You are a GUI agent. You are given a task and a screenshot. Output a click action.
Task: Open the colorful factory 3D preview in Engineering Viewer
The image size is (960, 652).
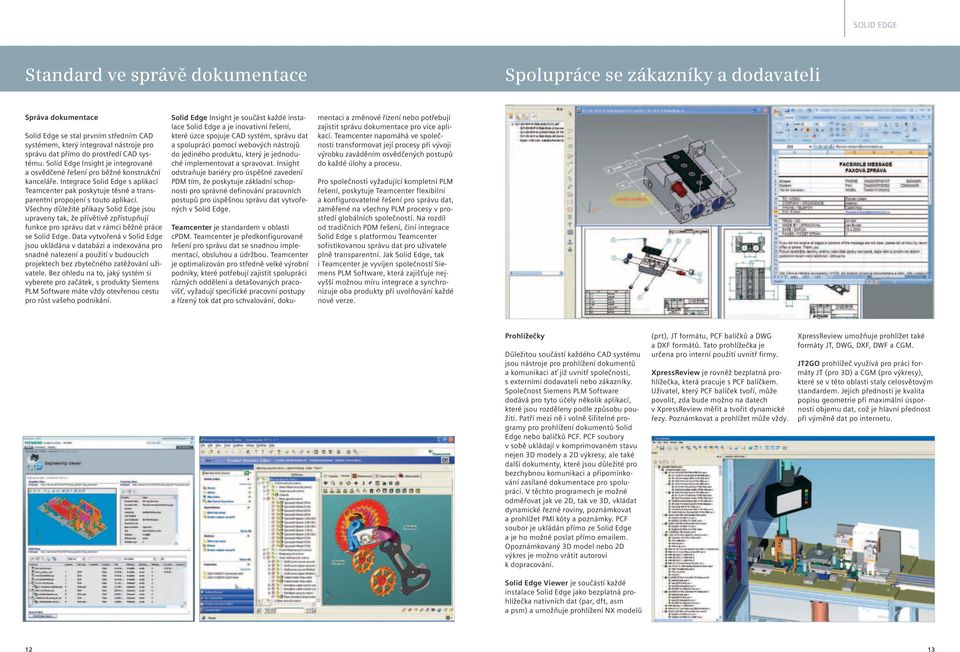pos(72,519)
